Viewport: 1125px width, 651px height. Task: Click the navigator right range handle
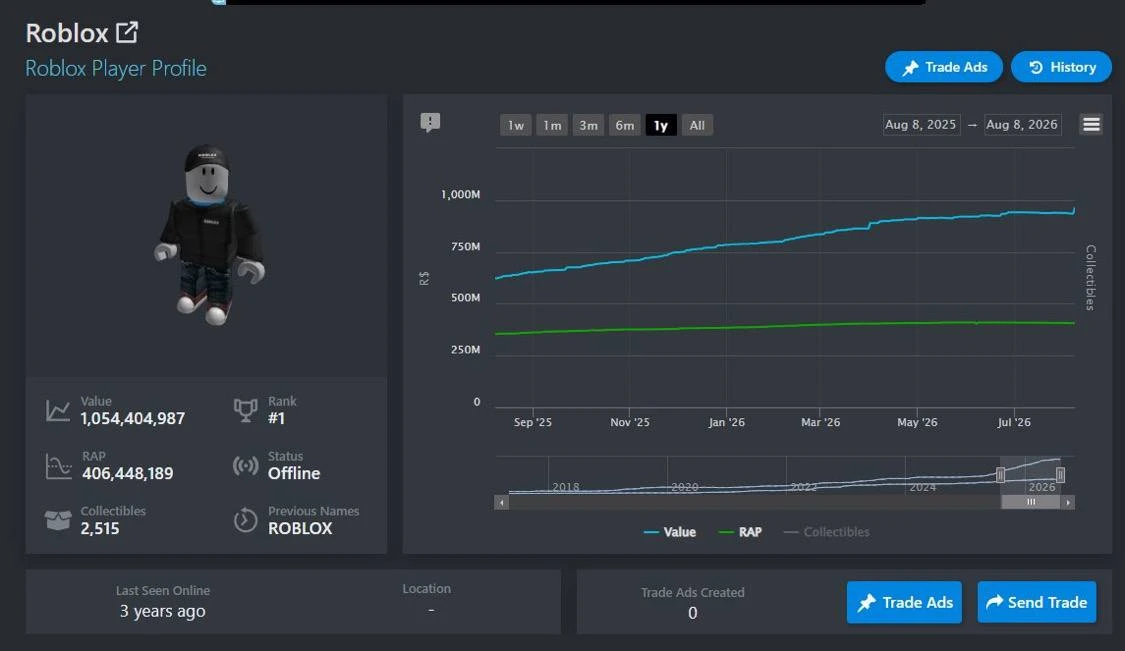coord(1060,474)
